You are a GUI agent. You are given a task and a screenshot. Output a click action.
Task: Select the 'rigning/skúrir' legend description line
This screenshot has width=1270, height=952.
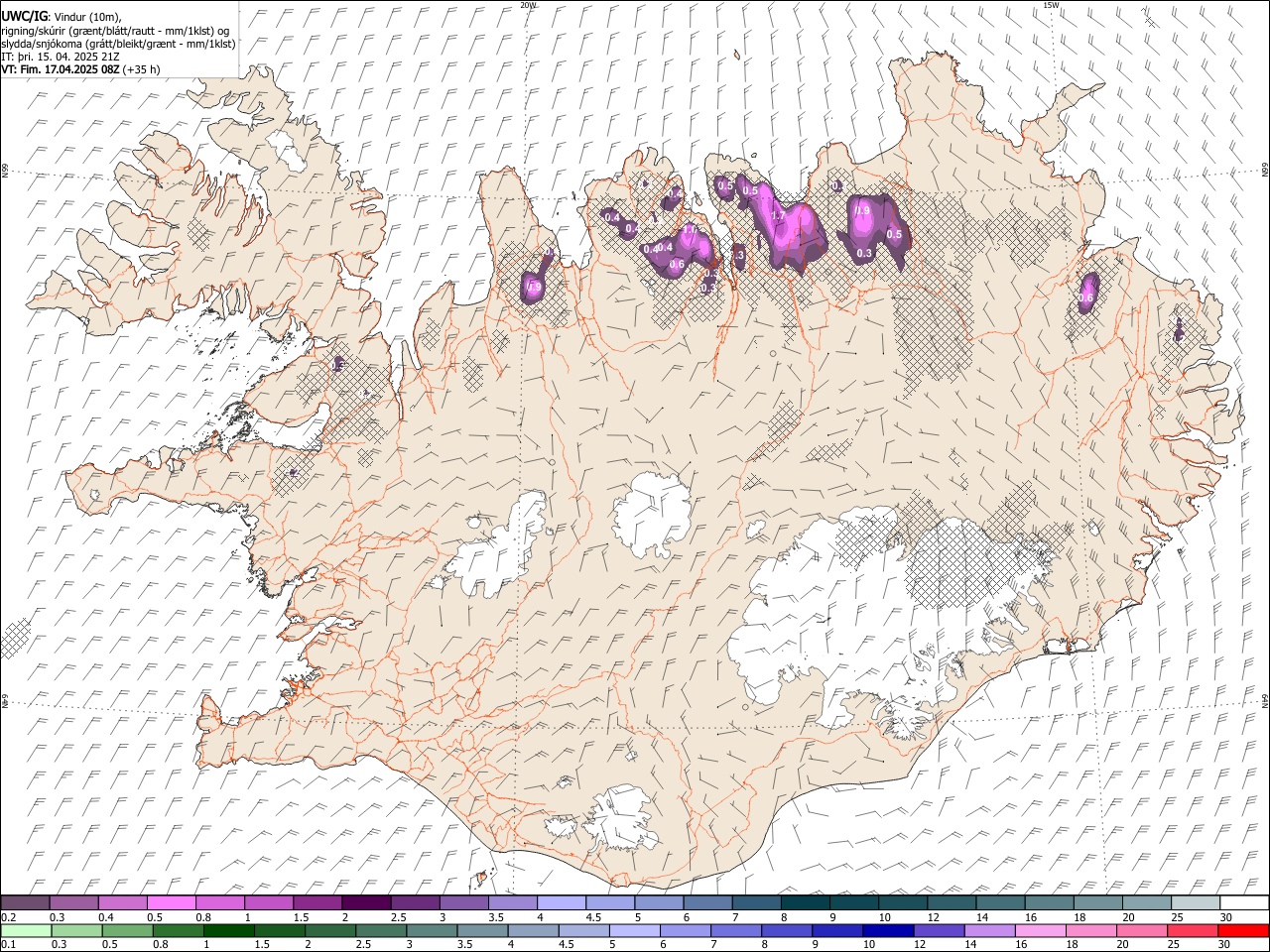click(x=115, y=30)
